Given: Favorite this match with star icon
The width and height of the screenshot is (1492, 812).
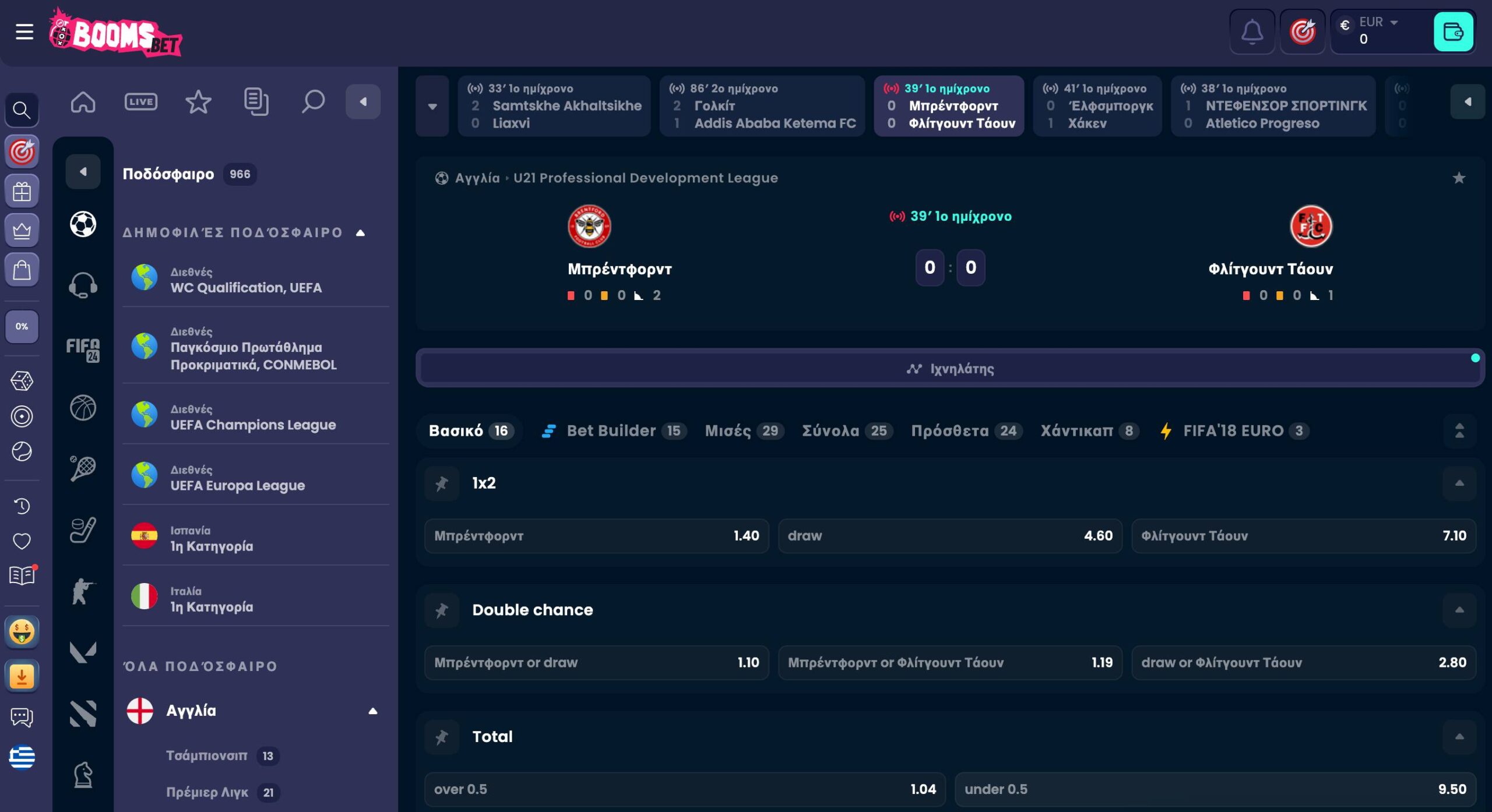Looking at the screenshot, I should click(1459, 178).
